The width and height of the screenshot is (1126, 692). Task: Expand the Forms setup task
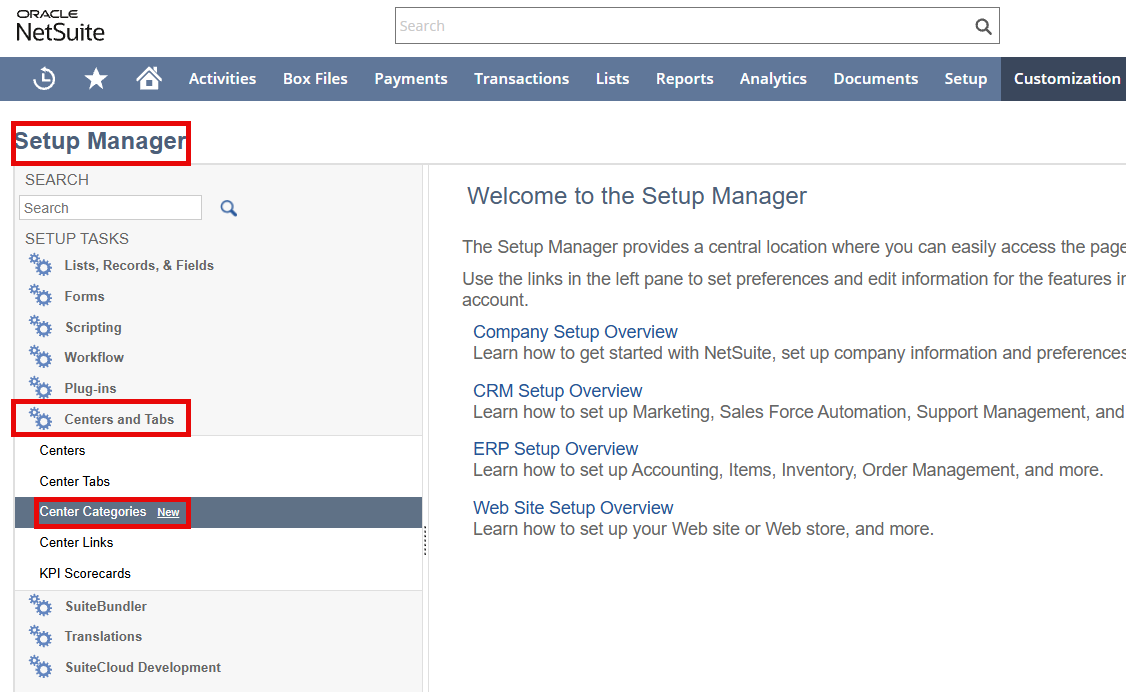click(x=84, y=296)
